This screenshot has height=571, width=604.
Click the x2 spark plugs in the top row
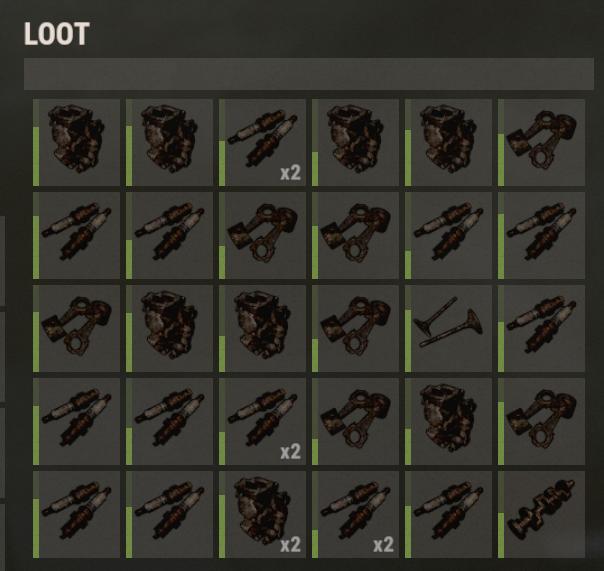click(262, 143)
